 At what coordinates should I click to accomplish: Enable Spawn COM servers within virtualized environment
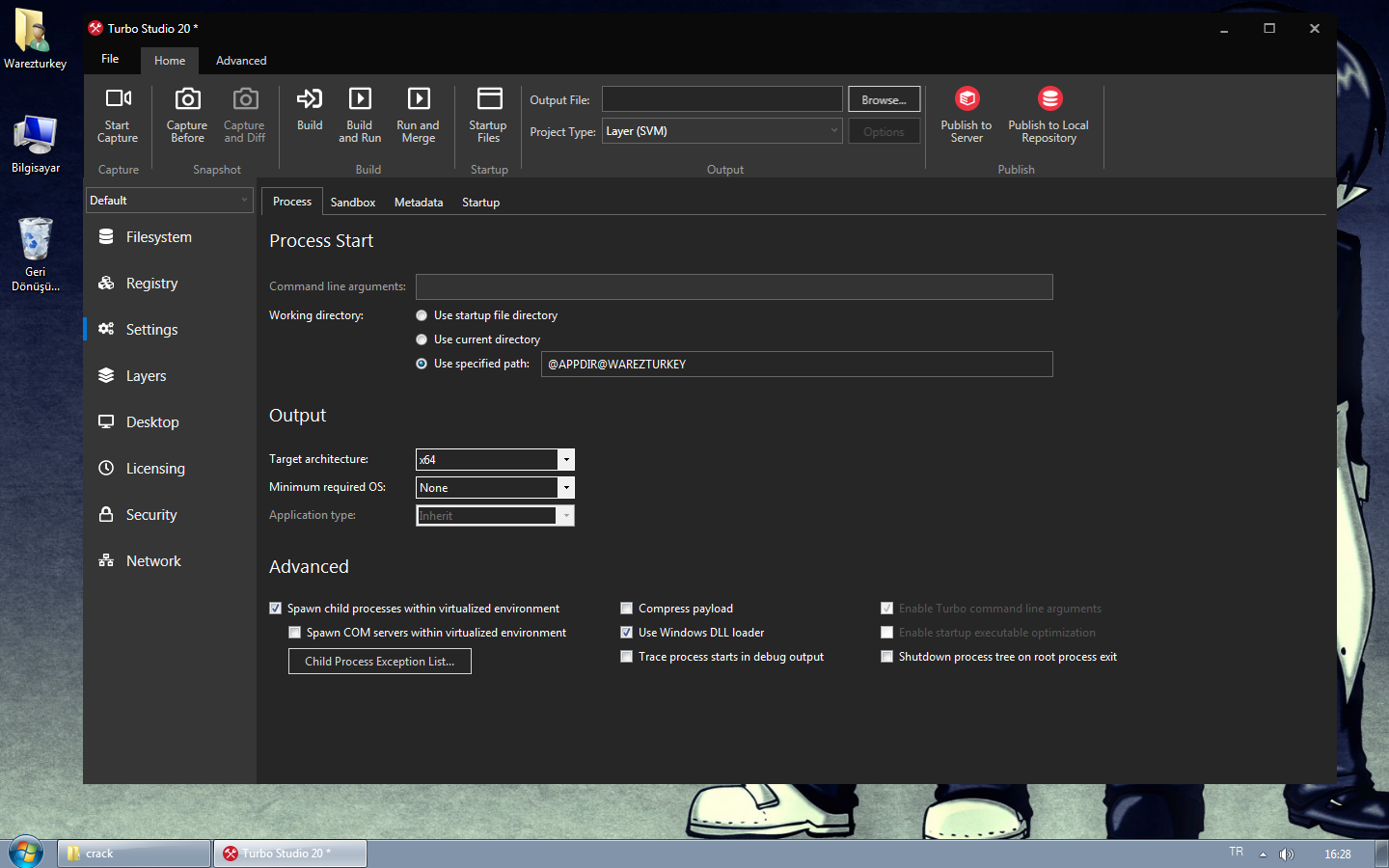tap(295, 633)
